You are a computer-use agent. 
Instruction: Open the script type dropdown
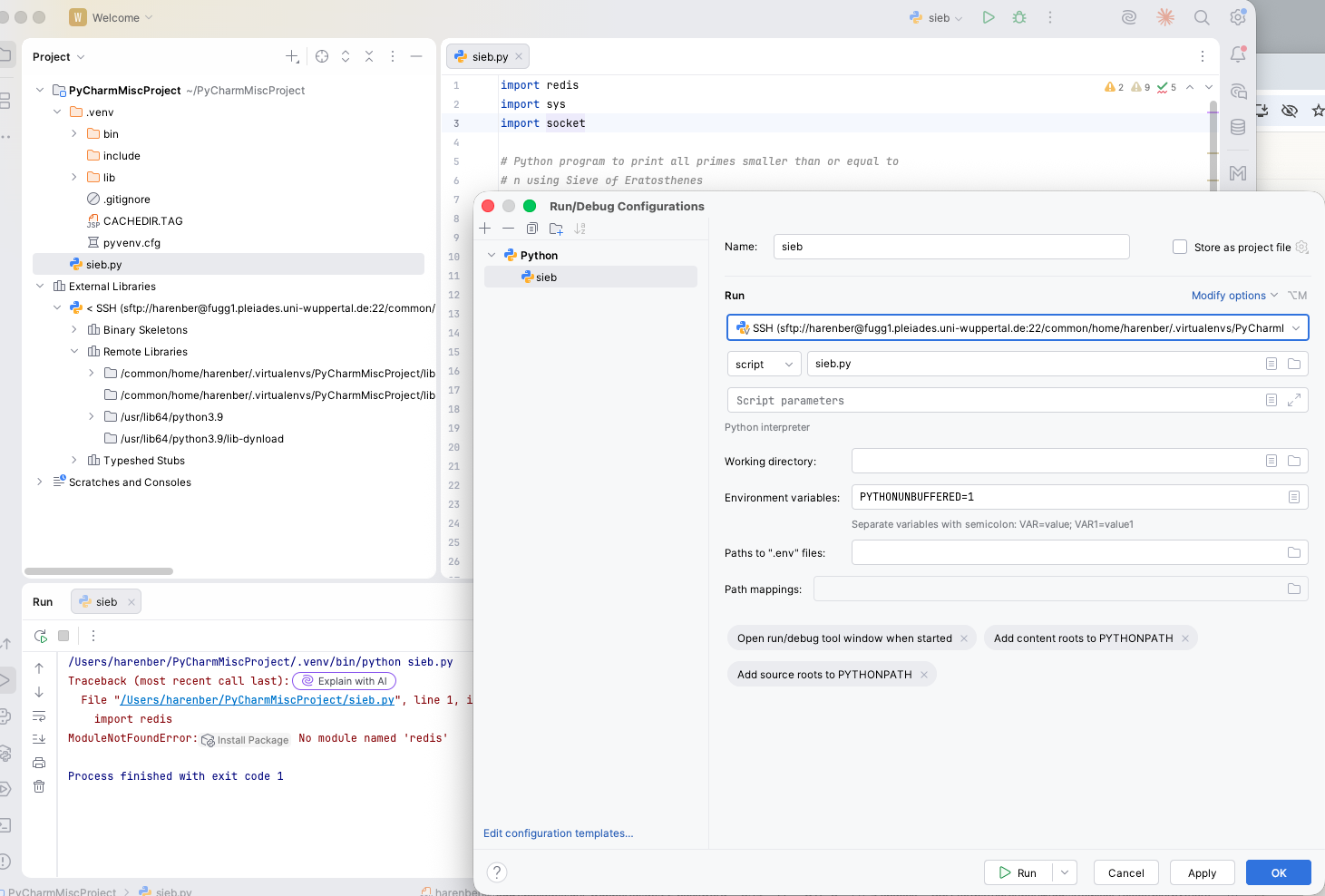click(764, 365)
